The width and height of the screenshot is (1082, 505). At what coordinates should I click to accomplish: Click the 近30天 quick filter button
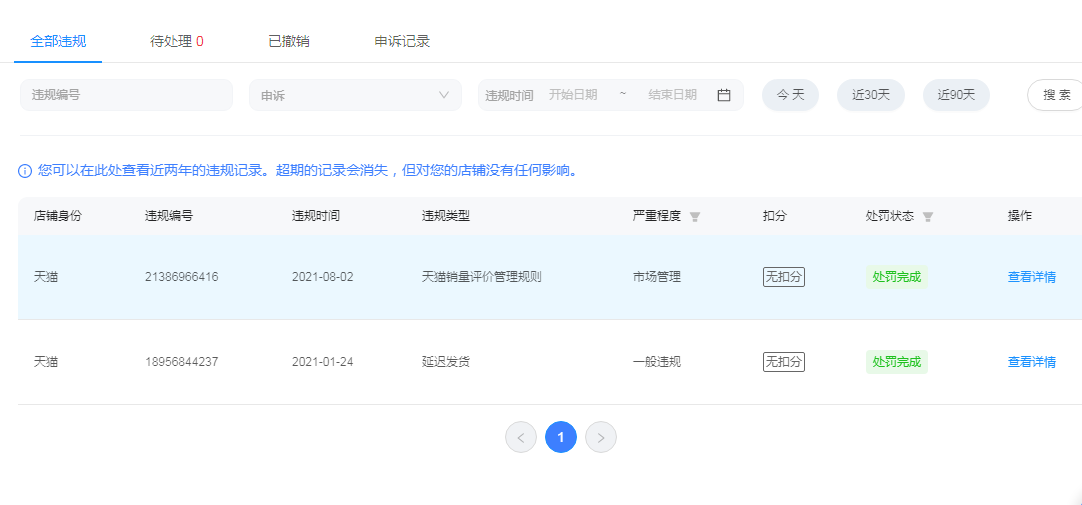click(871, 95)
